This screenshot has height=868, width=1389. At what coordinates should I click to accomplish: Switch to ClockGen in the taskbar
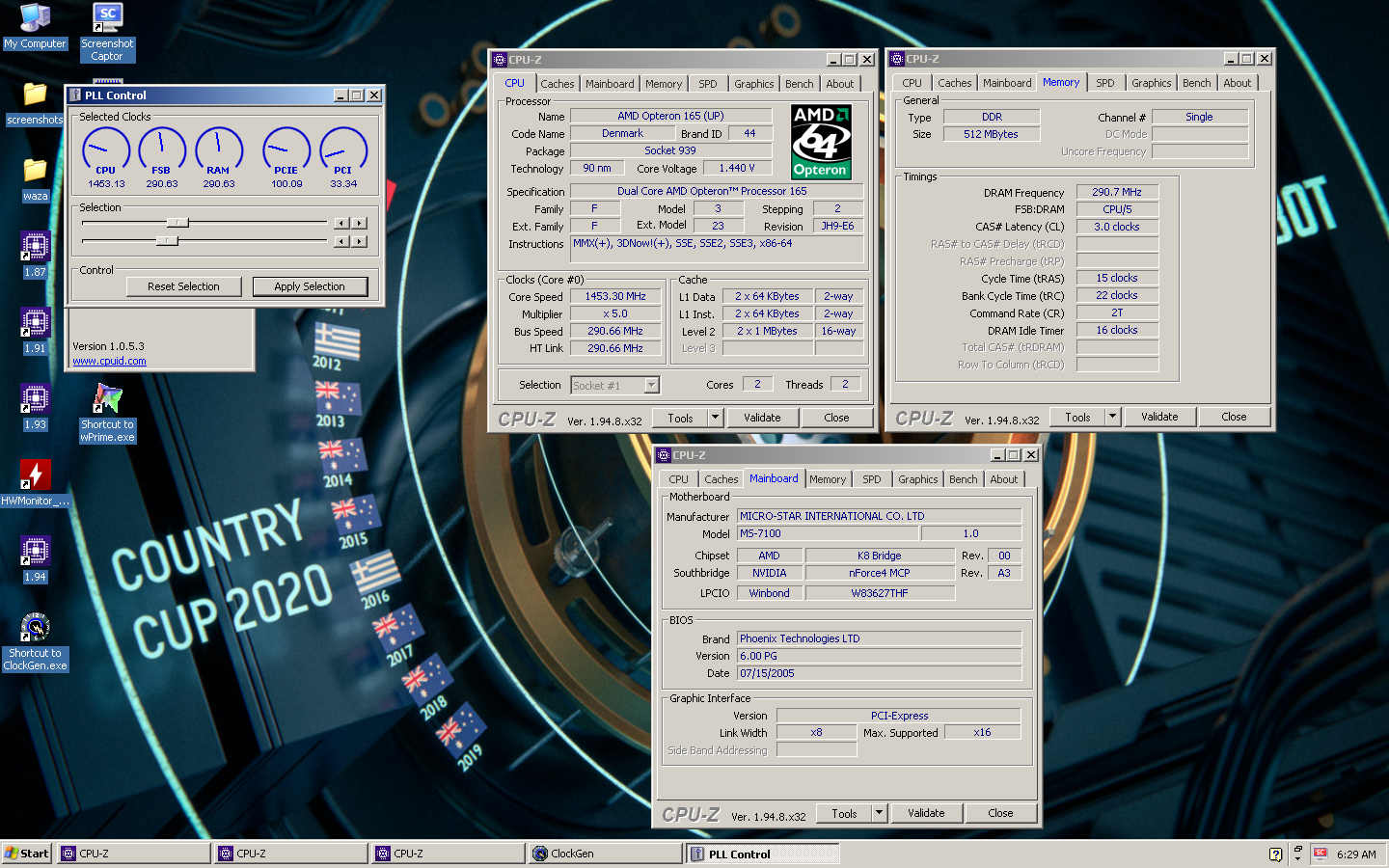click(x=605, y=854)
